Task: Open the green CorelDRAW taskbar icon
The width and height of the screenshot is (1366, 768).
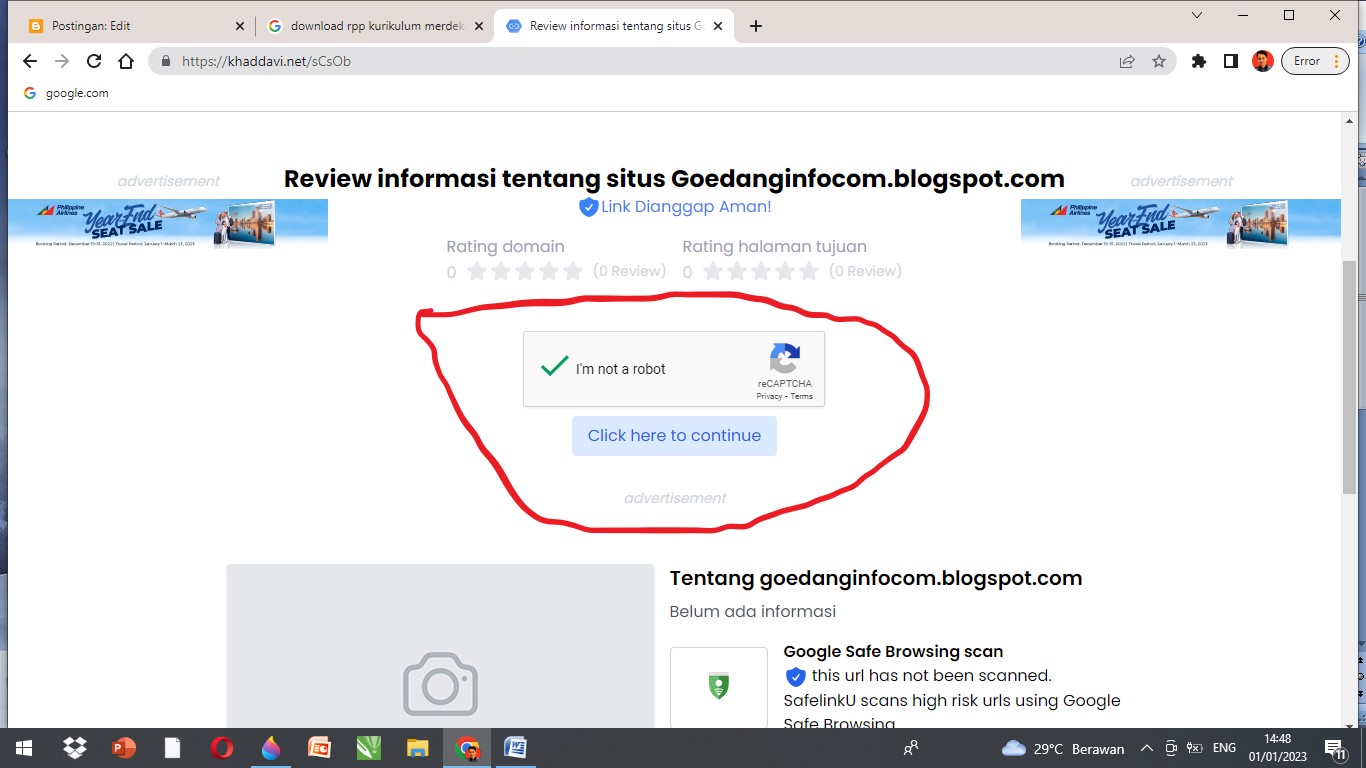Action: 369,748
